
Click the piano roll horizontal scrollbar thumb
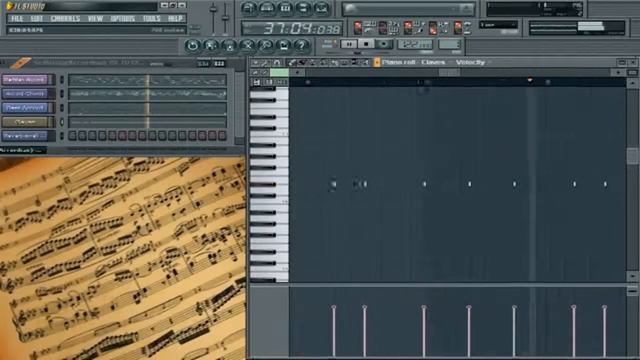point(449,73)
